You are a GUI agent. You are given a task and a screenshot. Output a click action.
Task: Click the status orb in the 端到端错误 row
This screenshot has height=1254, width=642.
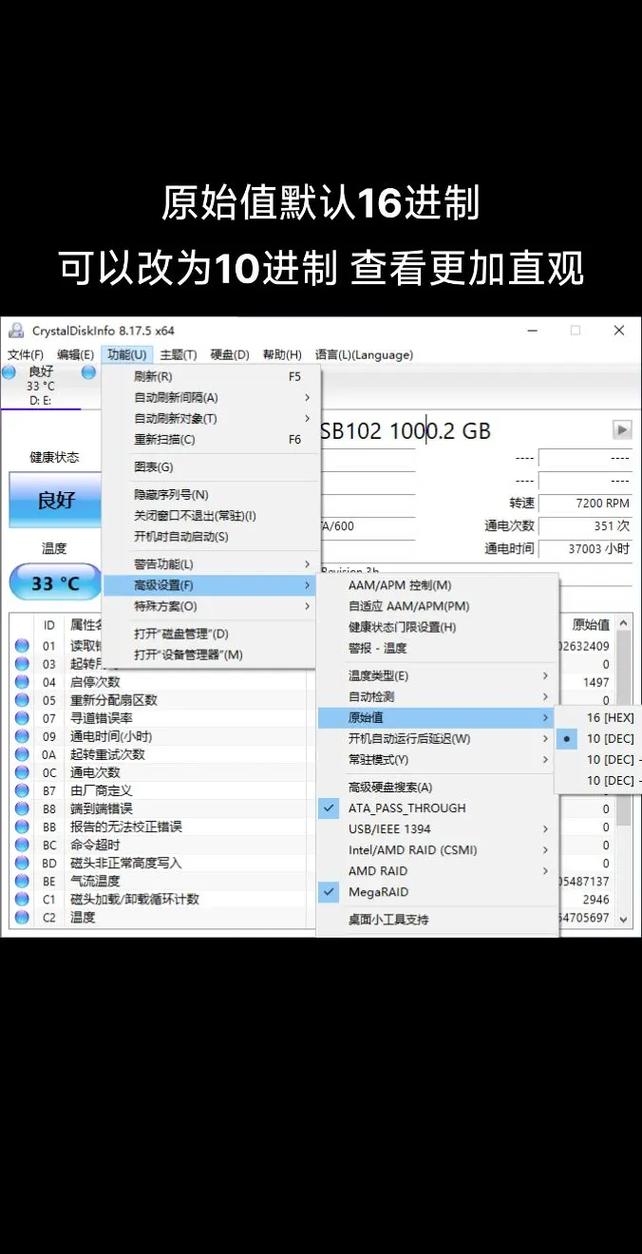21,808
